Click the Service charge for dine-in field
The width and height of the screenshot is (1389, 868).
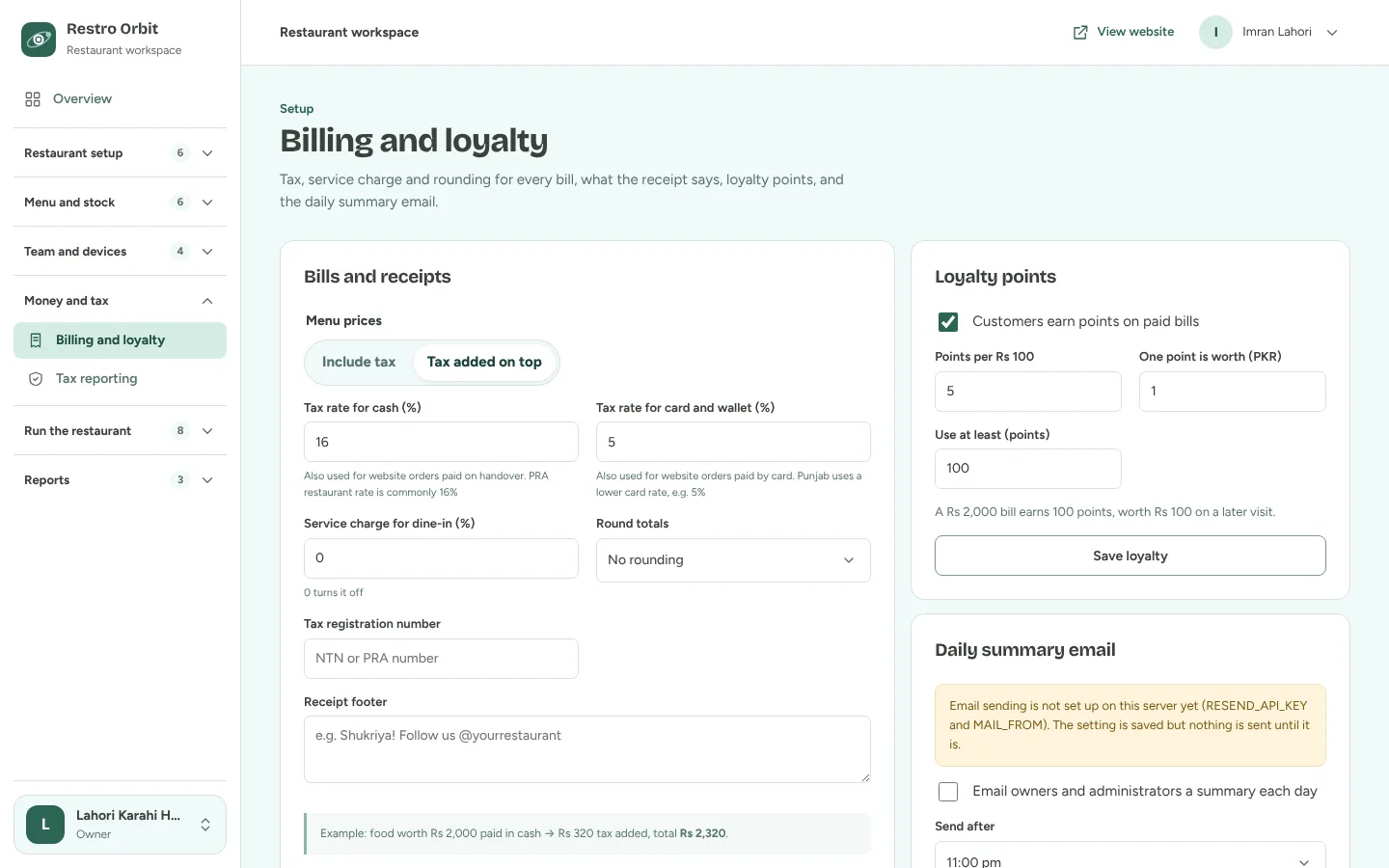pyautogui.click(x=441, y=558)
